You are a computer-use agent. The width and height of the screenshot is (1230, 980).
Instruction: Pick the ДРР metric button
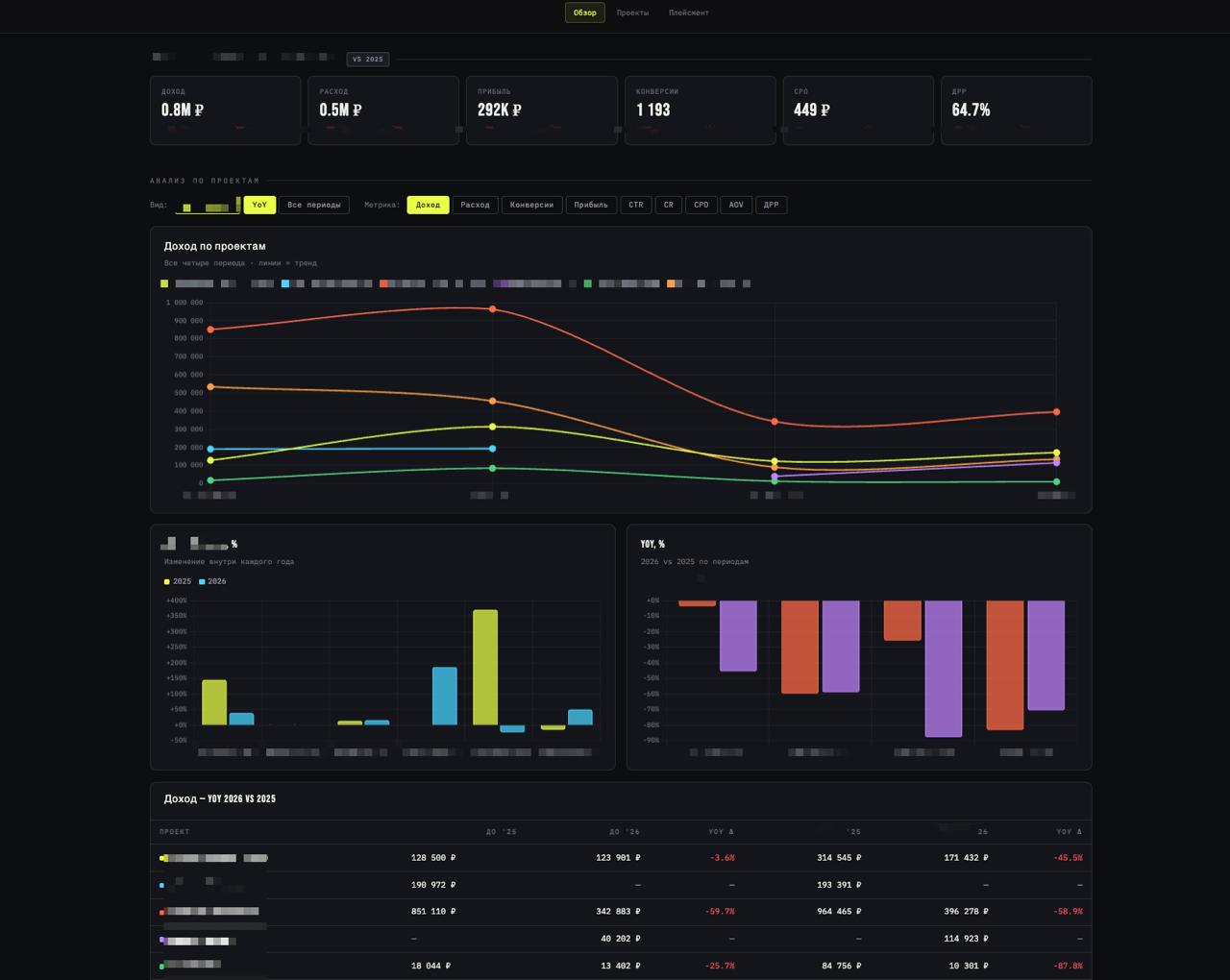772,205
